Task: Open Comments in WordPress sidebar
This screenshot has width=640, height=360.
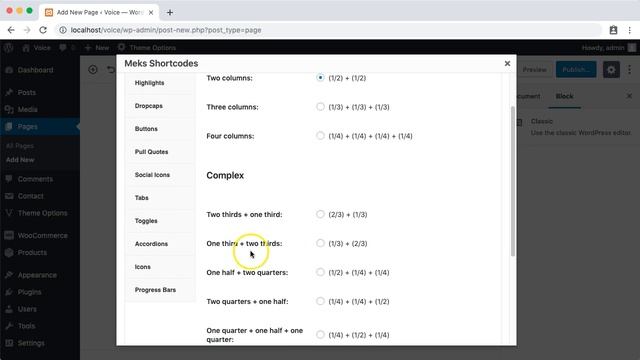Action: point(40,179)
